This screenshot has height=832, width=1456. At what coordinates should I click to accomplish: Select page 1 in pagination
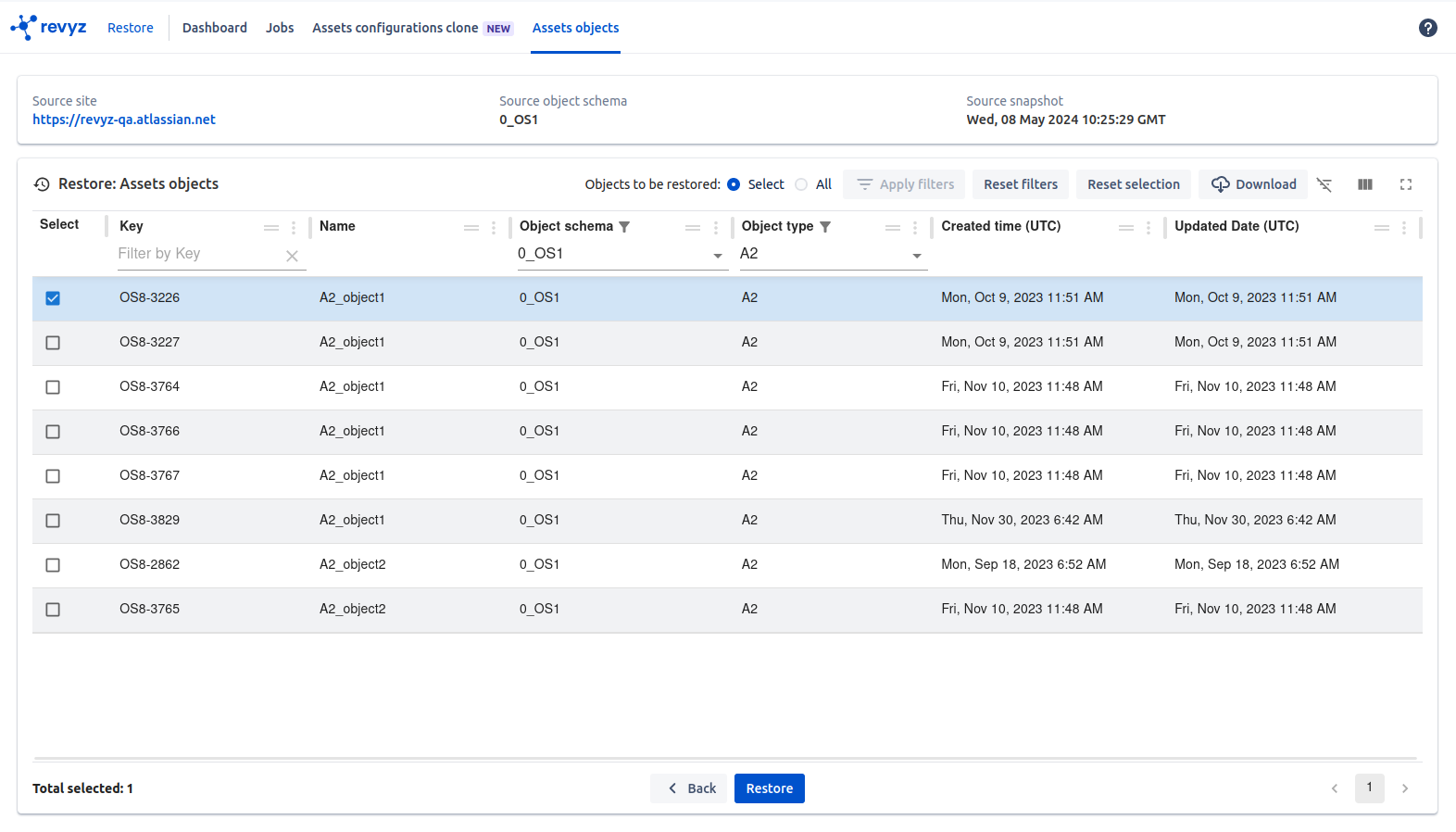[1370, 788]
